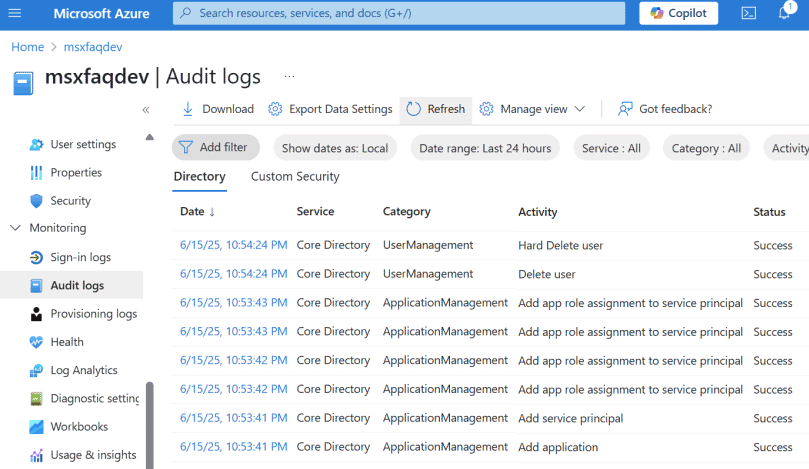Open Provisioning logs in sidebar
The width and height of the screenshot is (809, 469).
pyautogui.click(x=93, y=314)
